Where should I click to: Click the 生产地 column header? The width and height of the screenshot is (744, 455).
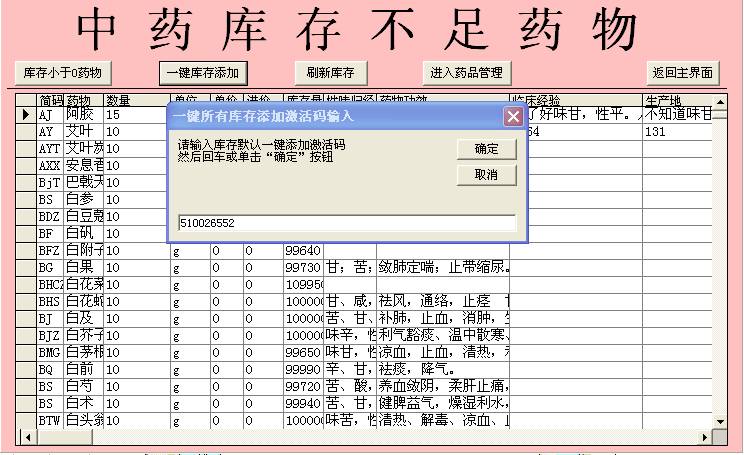coord(677,100)
